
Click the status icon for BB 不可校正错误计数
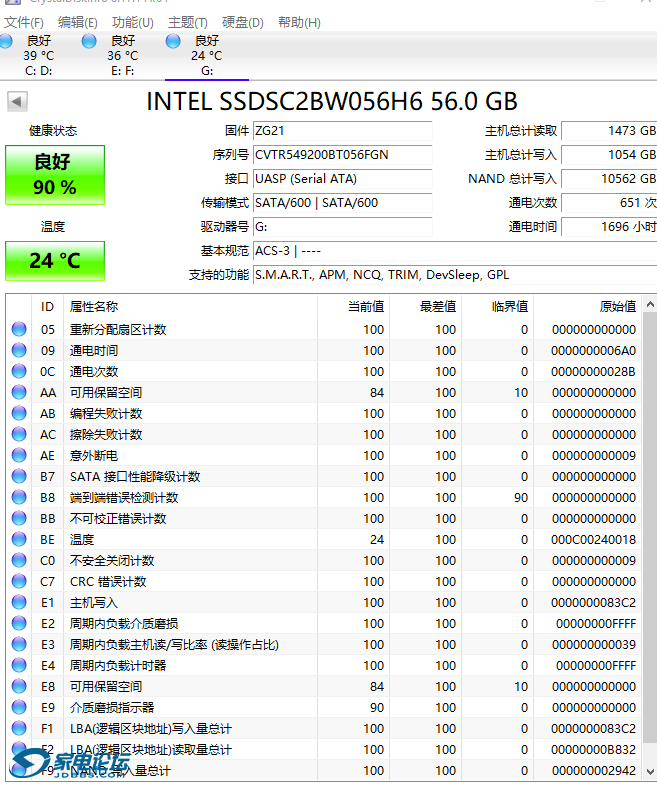(x=19, y=518)
